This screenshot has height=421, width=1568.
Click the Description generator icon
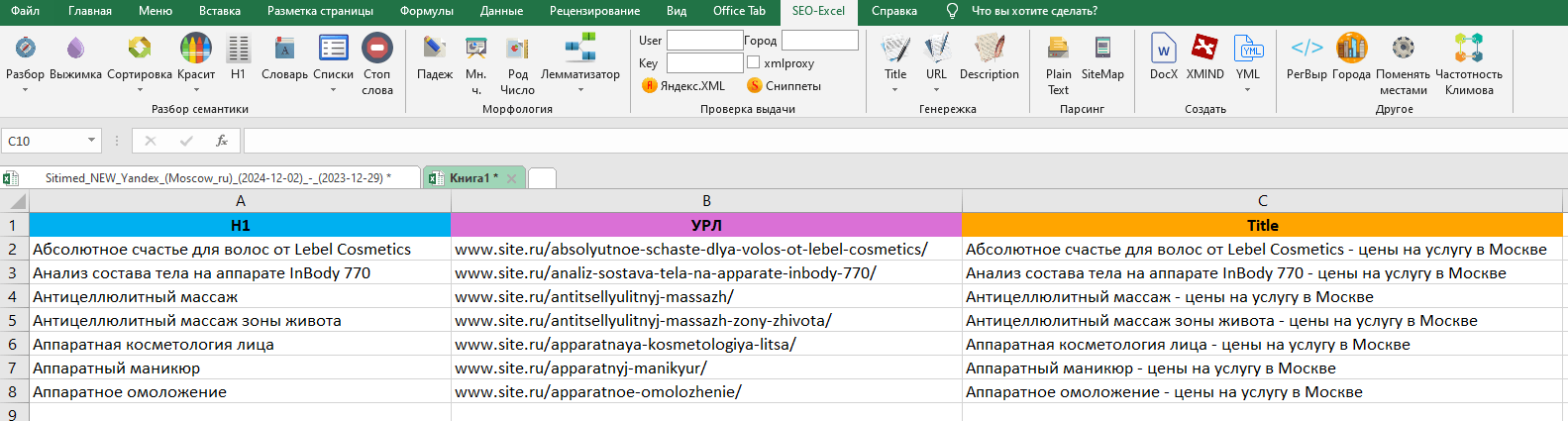point(989,49)
